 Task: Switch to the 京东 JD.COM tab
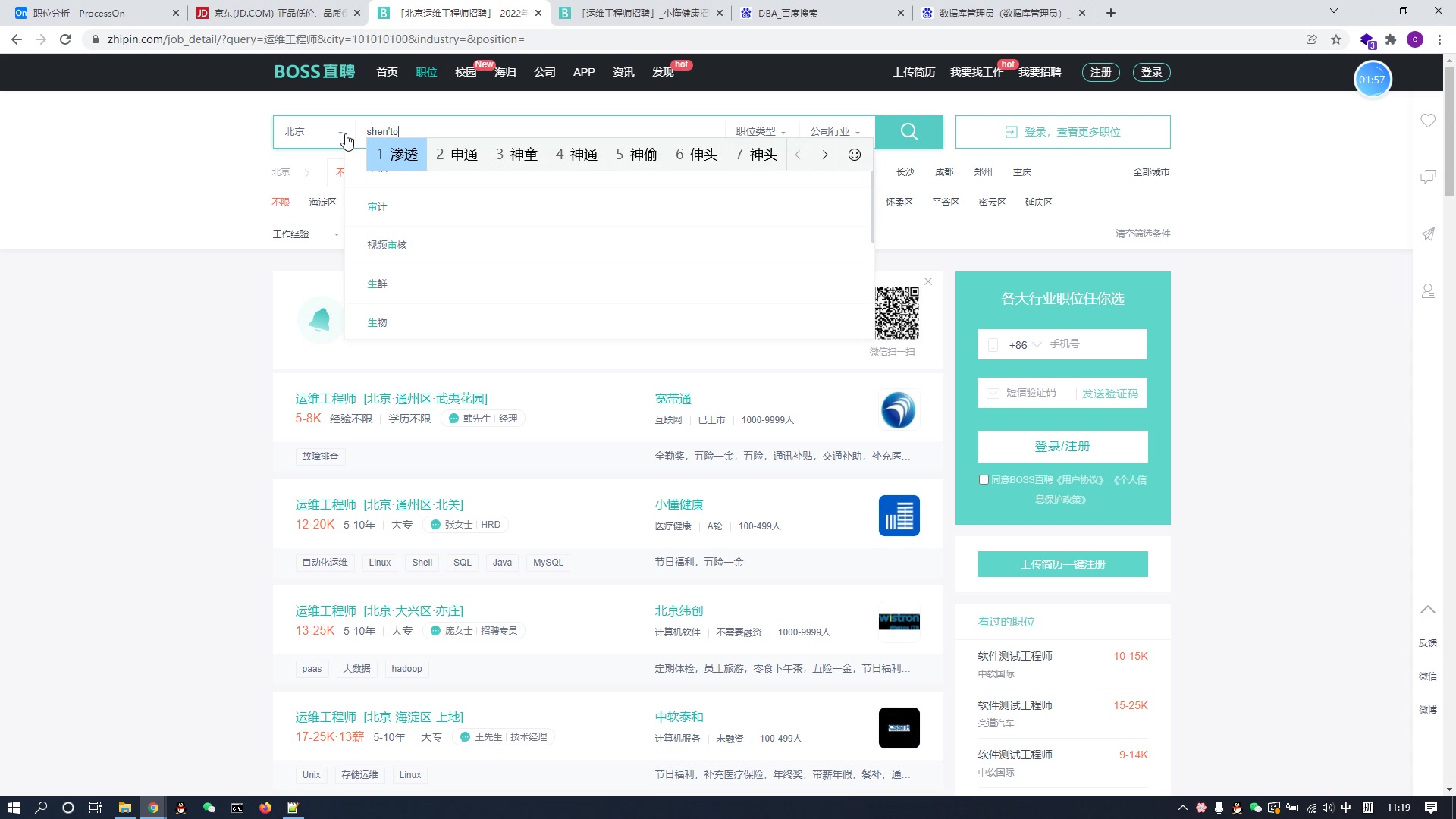click(x=278, y=13)
